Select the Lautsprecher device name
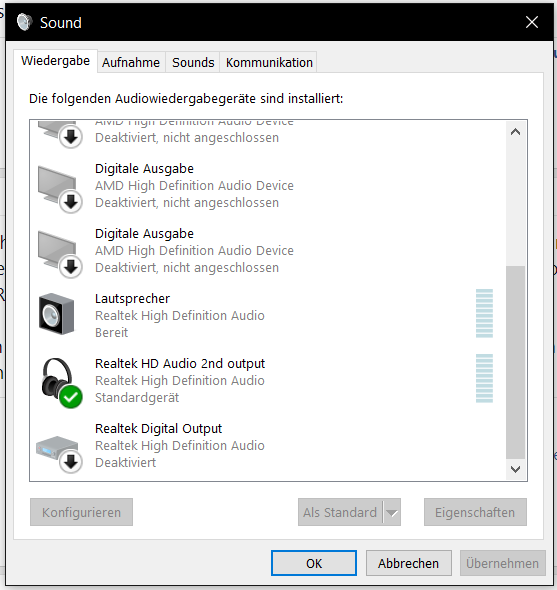557x590 pixels. (x=132, y=298)
